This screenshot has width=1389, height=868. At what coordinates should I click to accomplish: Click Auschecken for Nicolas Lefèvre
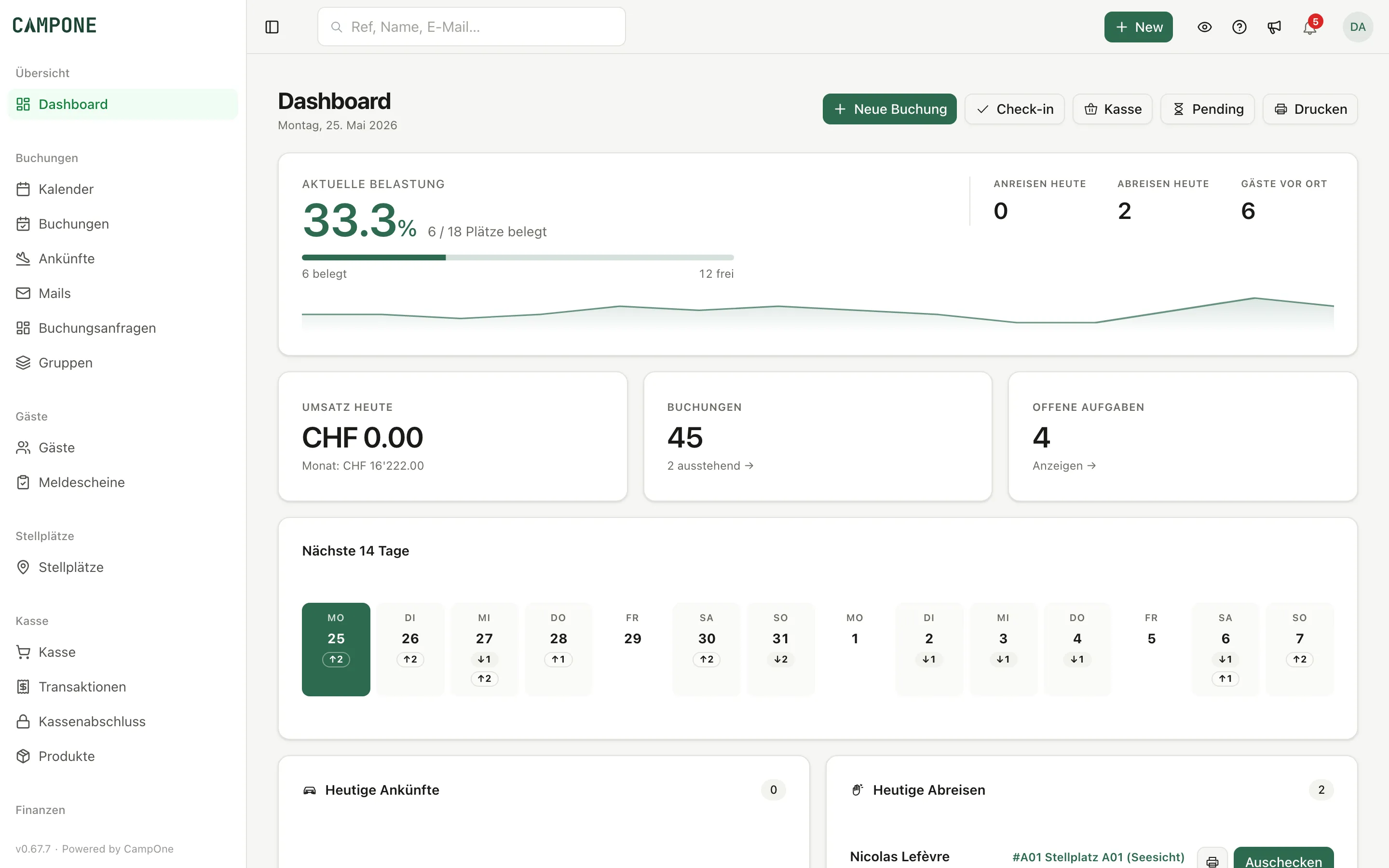pos(1283,859)
